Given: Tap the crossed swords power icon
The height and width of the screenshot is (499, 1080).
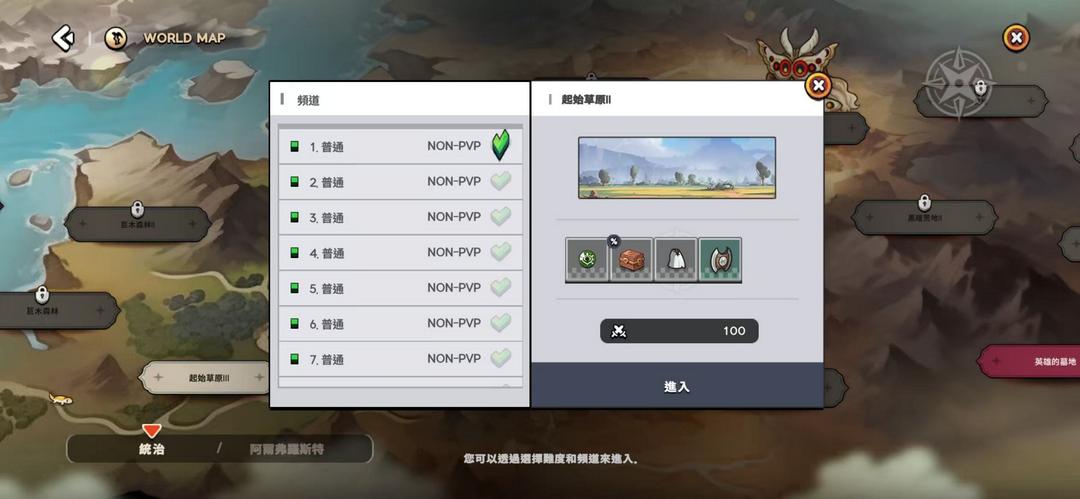Looking at the screenshot, I should [x=619, y=332].
